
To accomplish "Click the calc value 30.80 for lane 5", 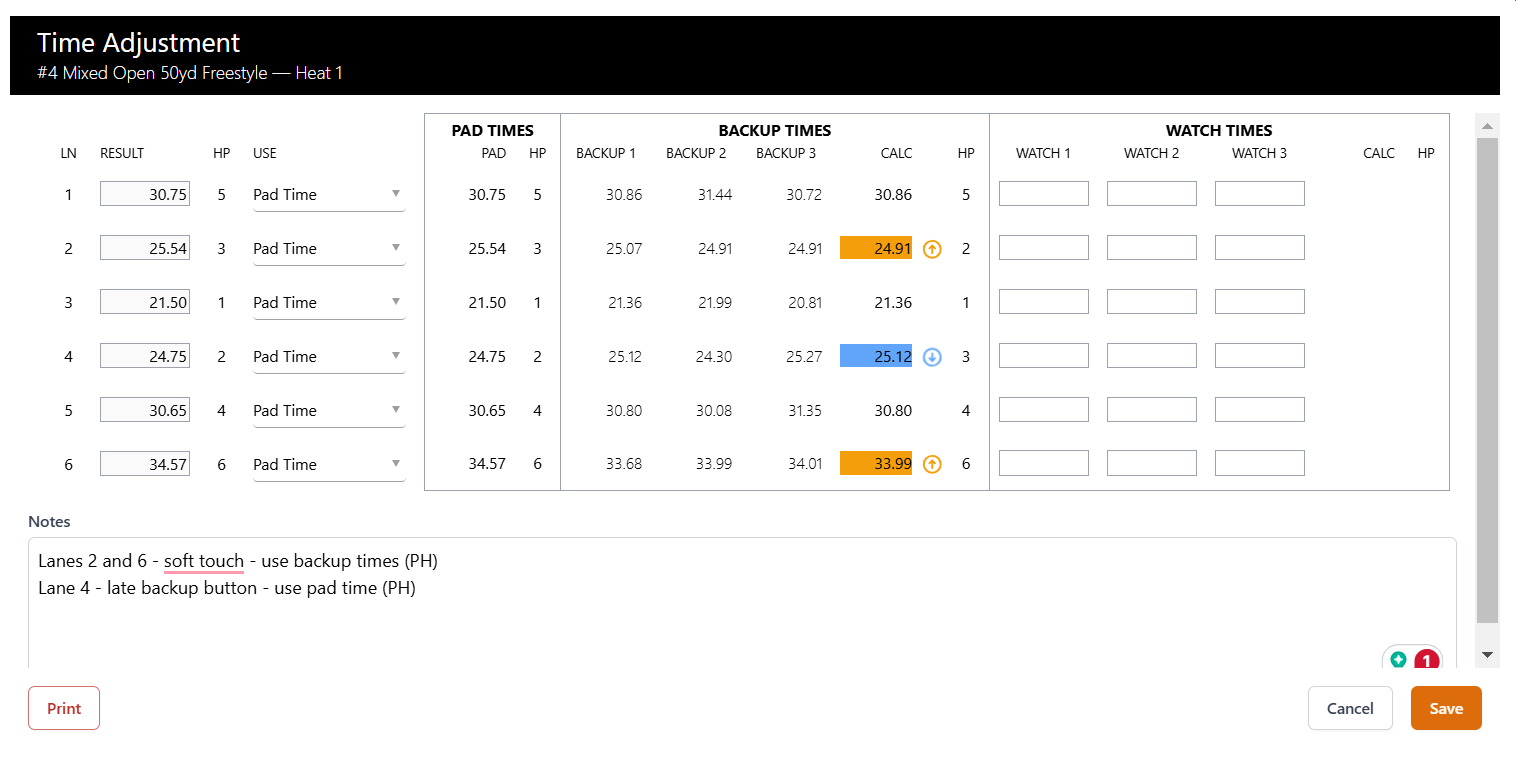I will click(893, 411).
